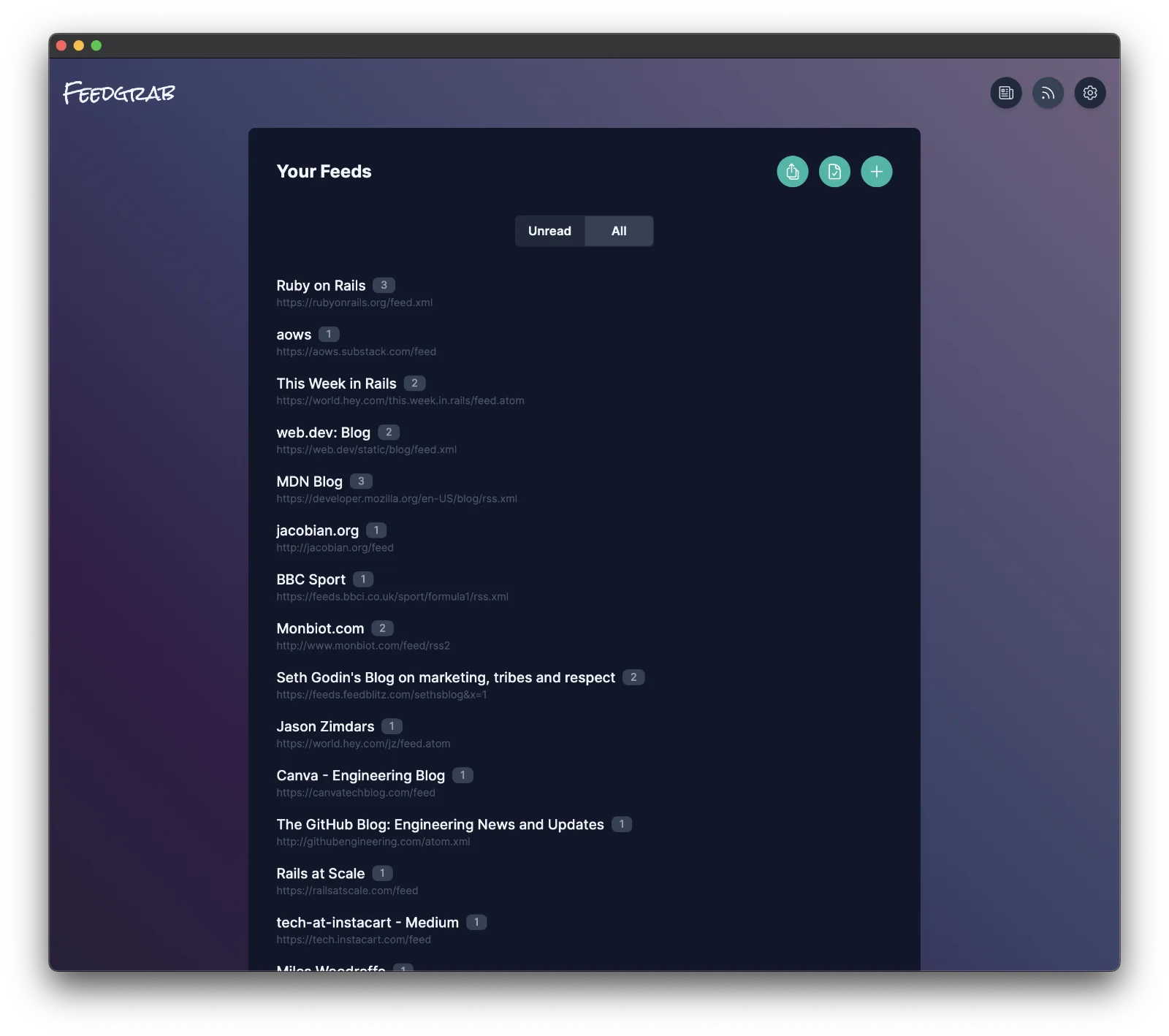Open the Jason Zimdars feed

325,726
